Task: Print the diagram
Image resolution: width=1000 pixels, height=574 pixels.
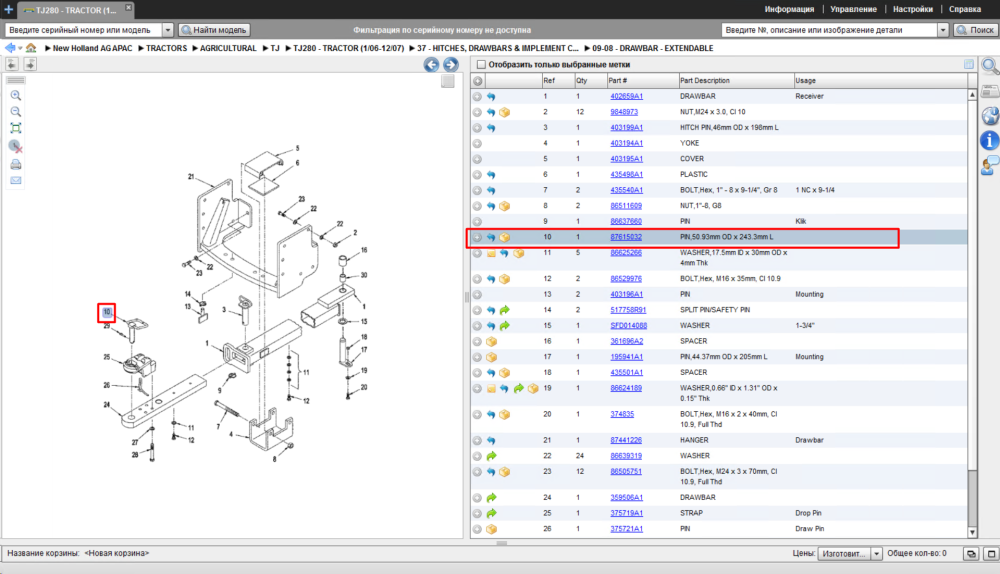Action: coord(16,165)
